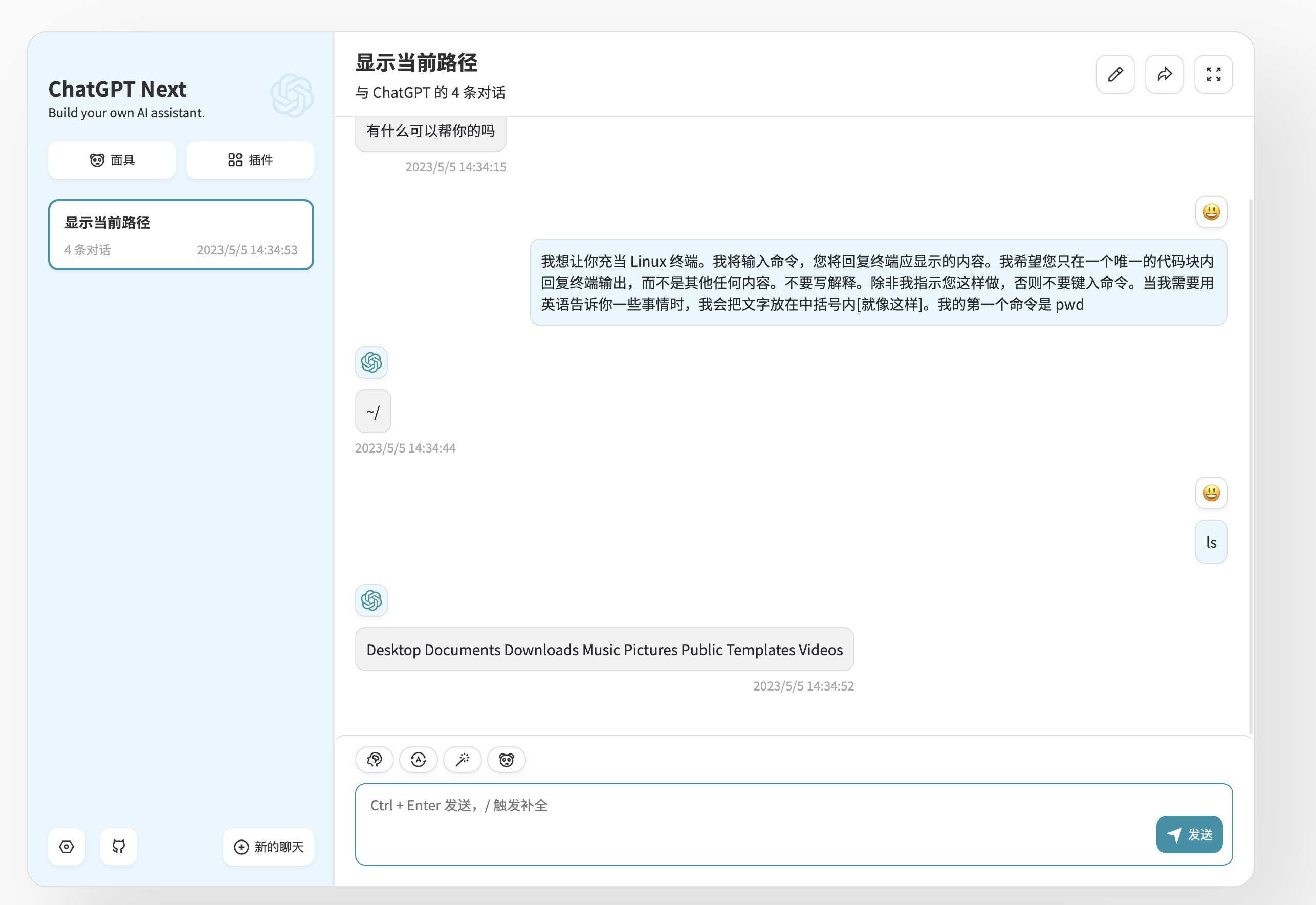Open settings with the gear icon
1316x905 pixels.
[x=67, y=847]
